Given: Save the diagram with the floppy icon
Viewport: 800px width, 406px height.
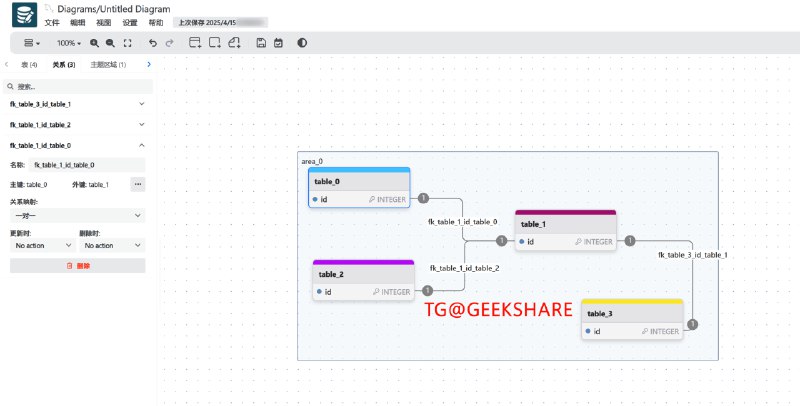Looking at the screenshot, I should coord(261,43).
